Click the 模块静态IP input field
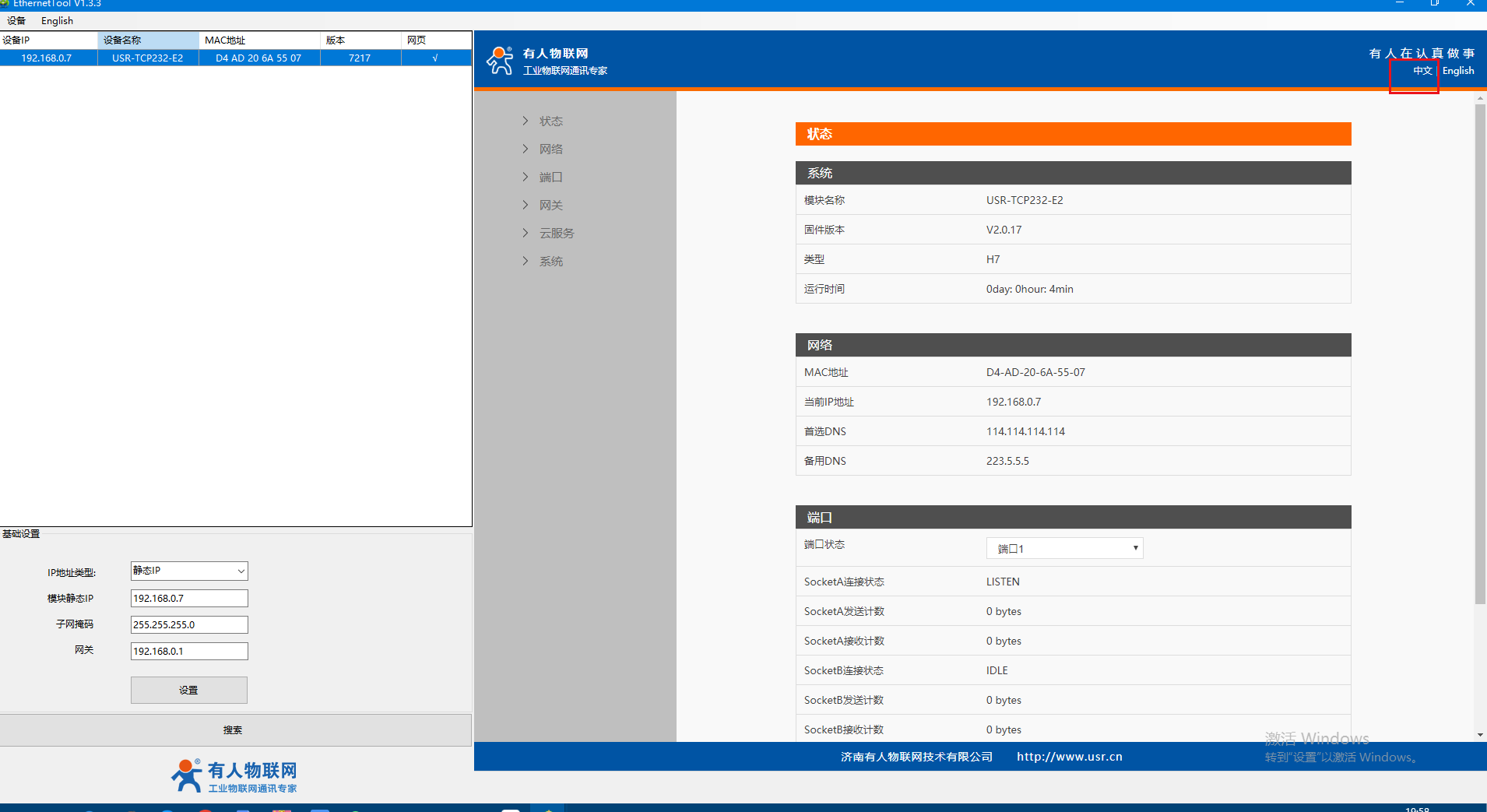1487x812 pixels. tap(189, 599)
